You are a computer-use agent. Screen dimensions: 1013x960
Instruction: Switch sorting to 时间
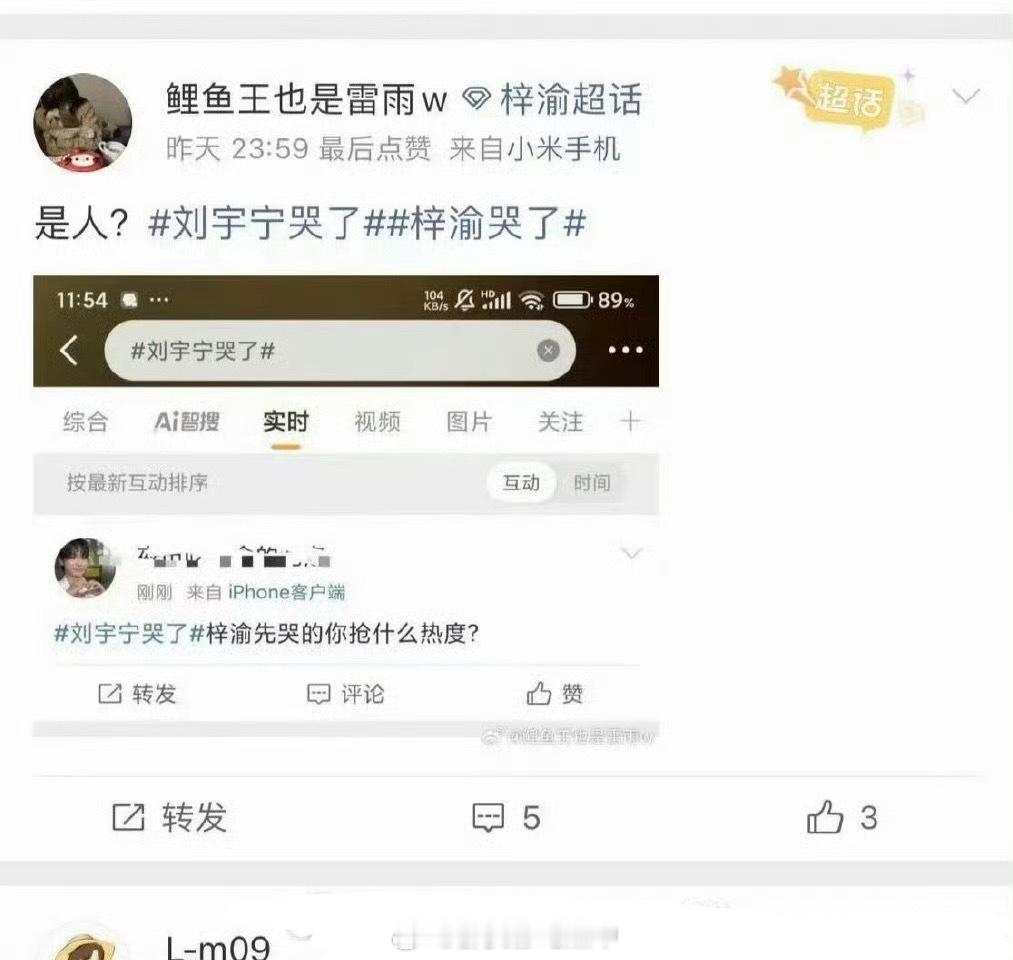tap(592, 483)
